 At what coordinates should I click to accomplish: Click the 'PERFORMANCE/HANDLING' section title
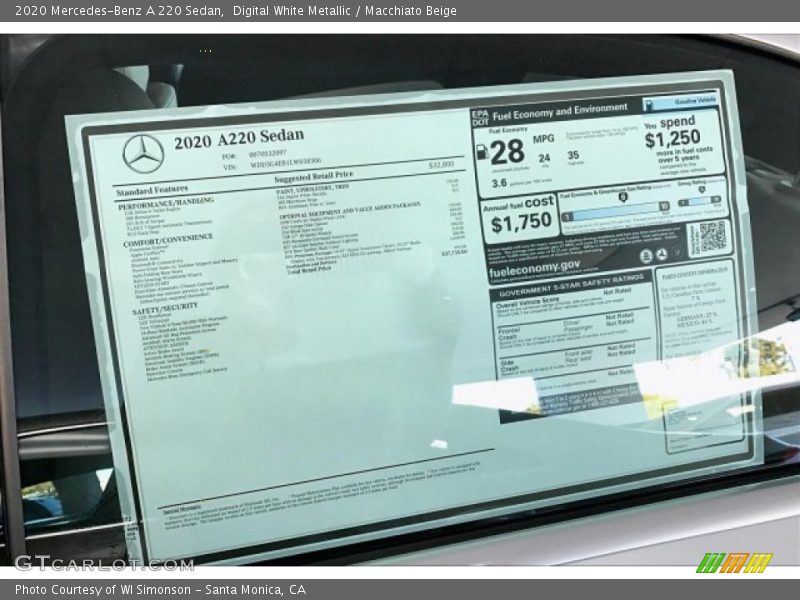click(166, 203)
